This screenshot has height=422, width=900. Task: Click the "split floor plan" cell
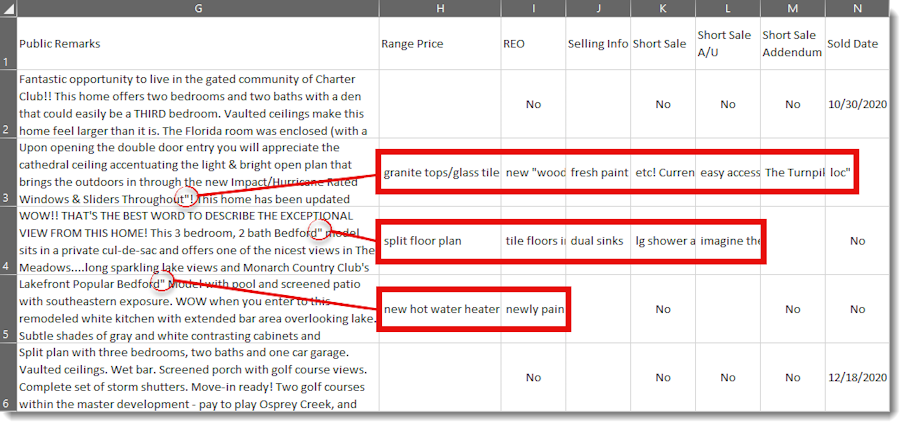click(440, 241)
